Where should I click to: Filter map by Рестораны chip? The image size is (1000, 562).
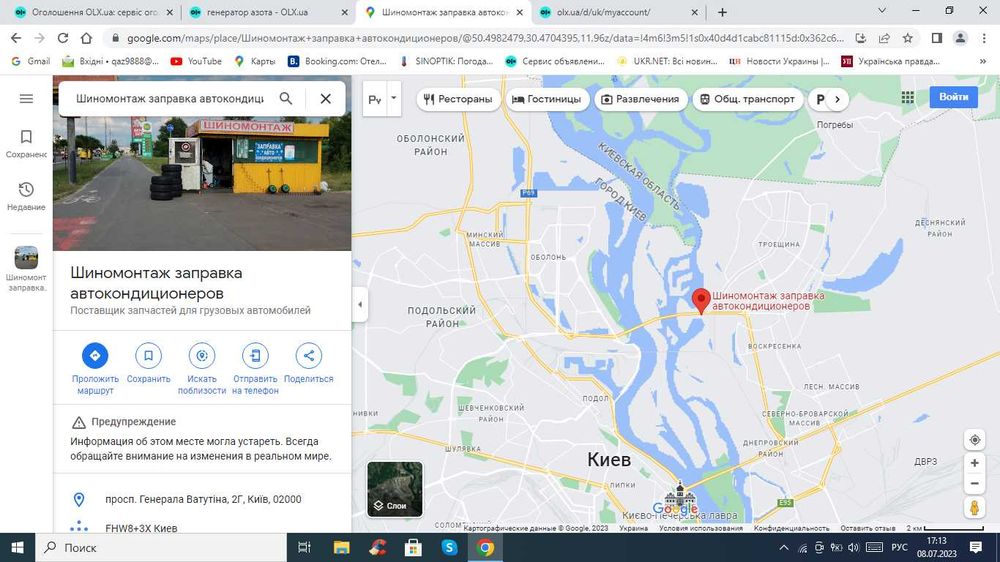[459, 99]
